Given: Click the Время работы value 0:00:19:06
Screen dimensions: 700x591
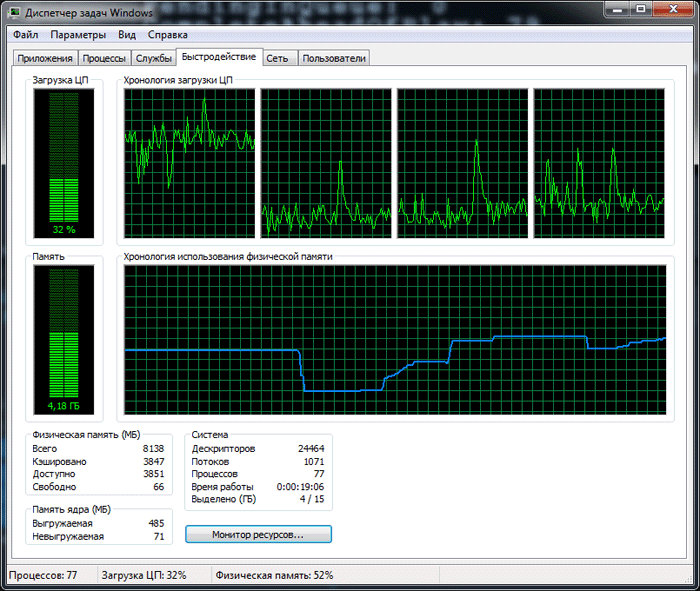Looking at the screenshot, I should 300,487.
